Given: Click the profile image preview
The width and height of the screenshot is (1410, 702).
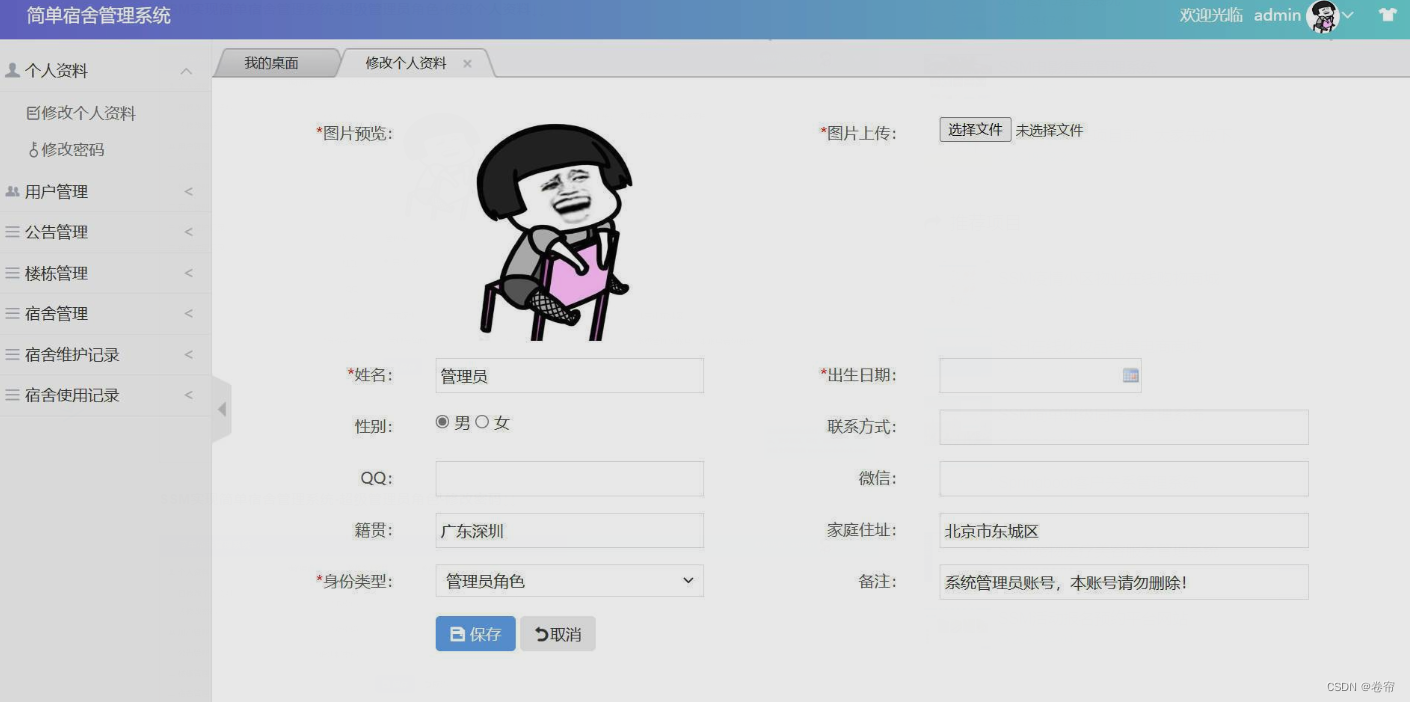Looking at the screenshot, I should point(554,232).
